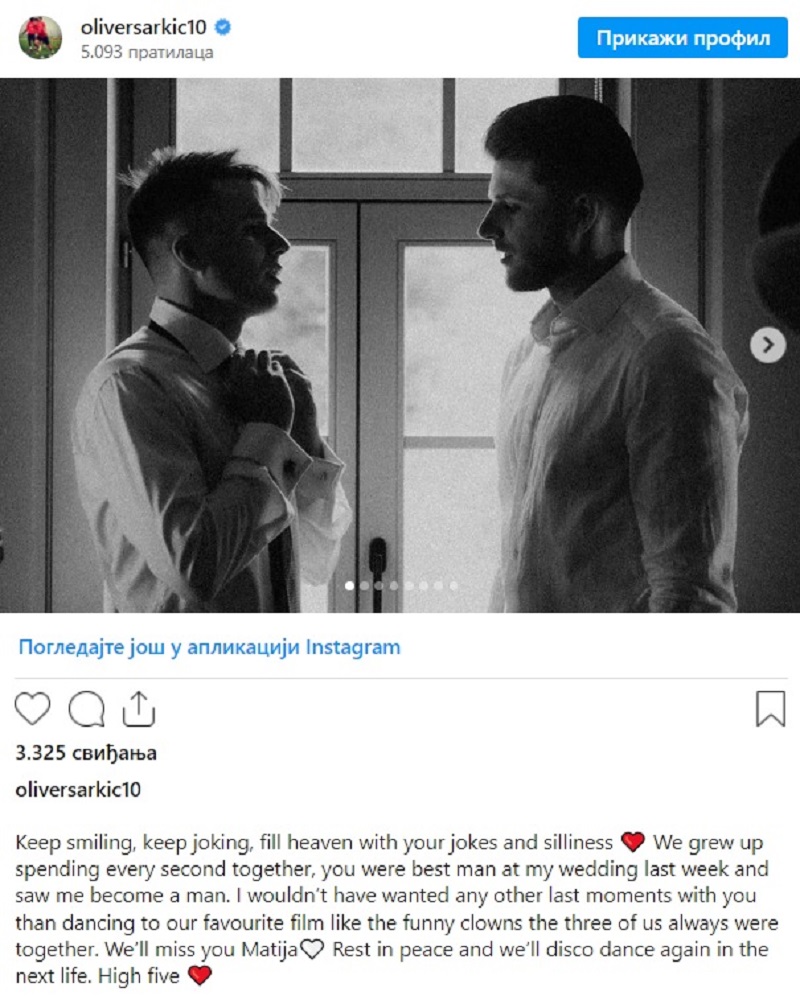
Task: Save post with the bookmark icon
Action: click(770, 709)
